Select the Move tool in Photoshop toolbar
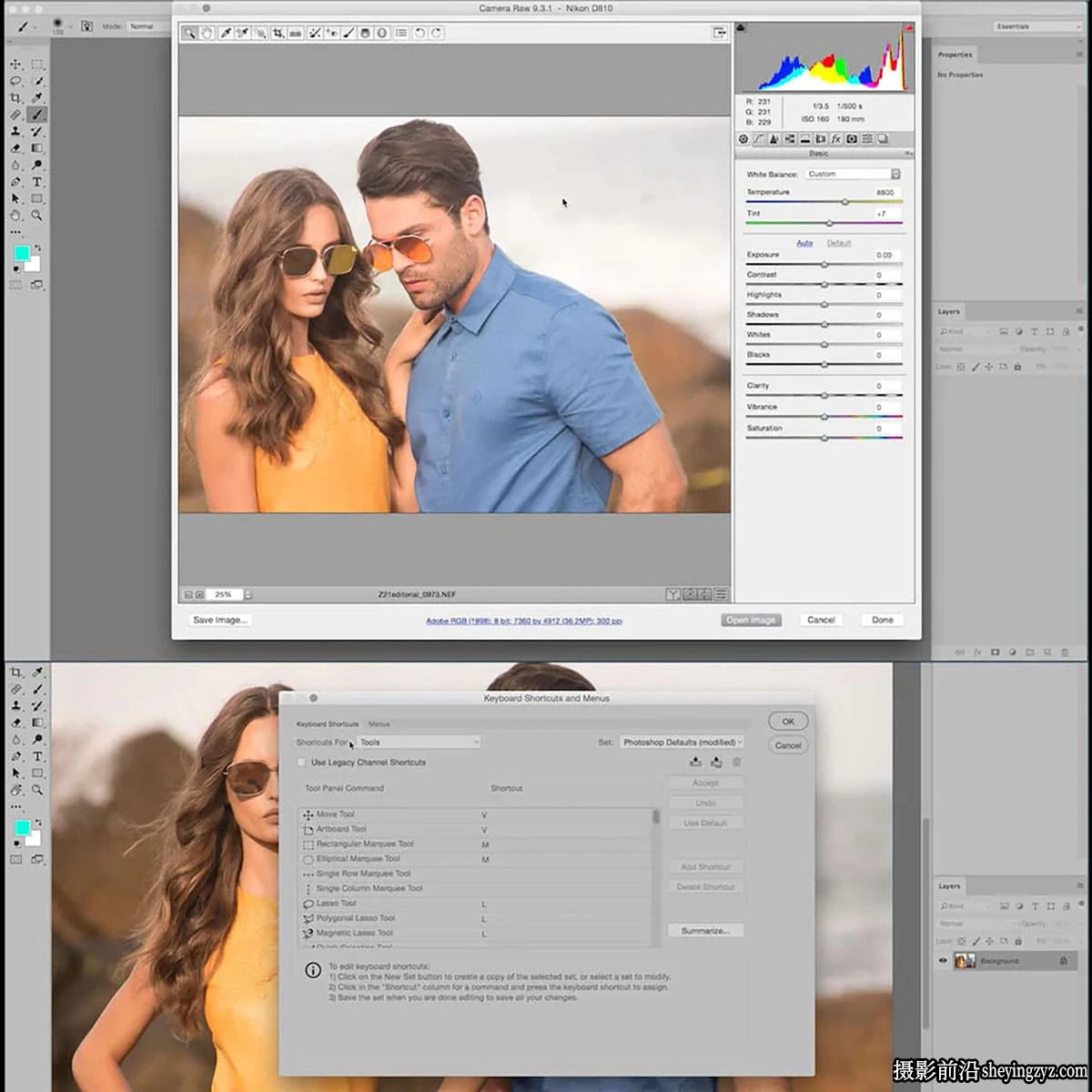The image size is (1092, 1092). (x=15, y=64)
